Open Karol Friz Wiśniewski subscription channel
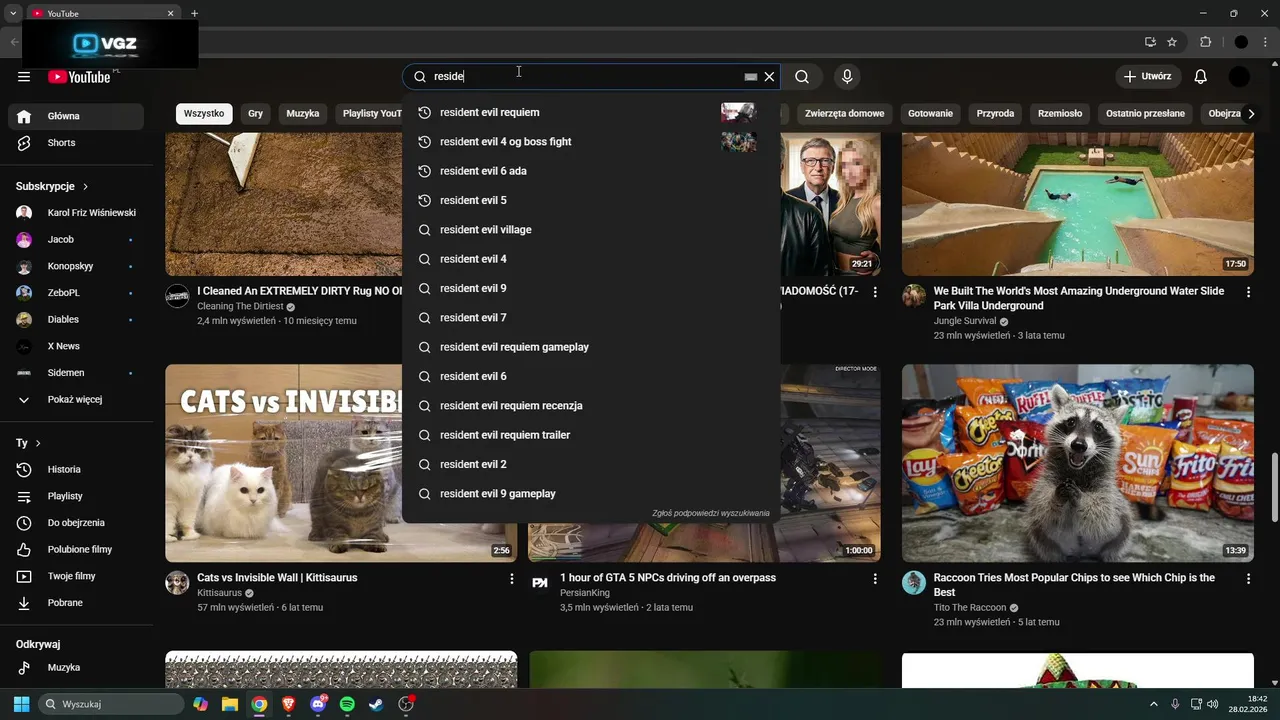1280x720 pixels. coord(76,213)
